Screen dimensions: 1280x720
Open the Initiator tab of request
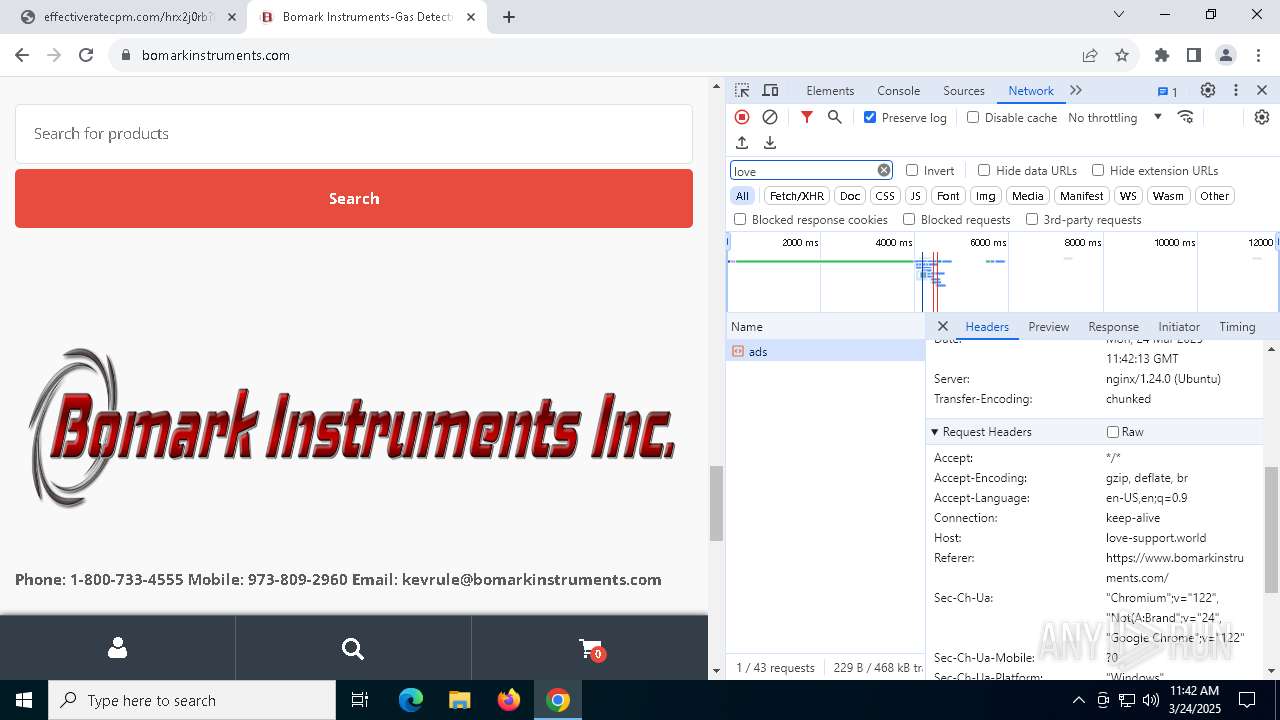tap(1179, 326)
